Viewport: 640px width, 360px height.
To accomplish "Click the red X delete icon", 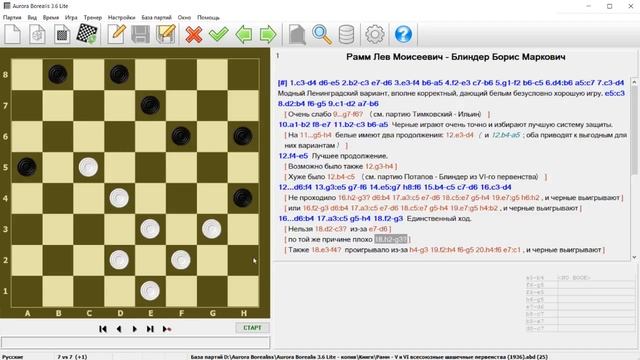I will 193,34.
